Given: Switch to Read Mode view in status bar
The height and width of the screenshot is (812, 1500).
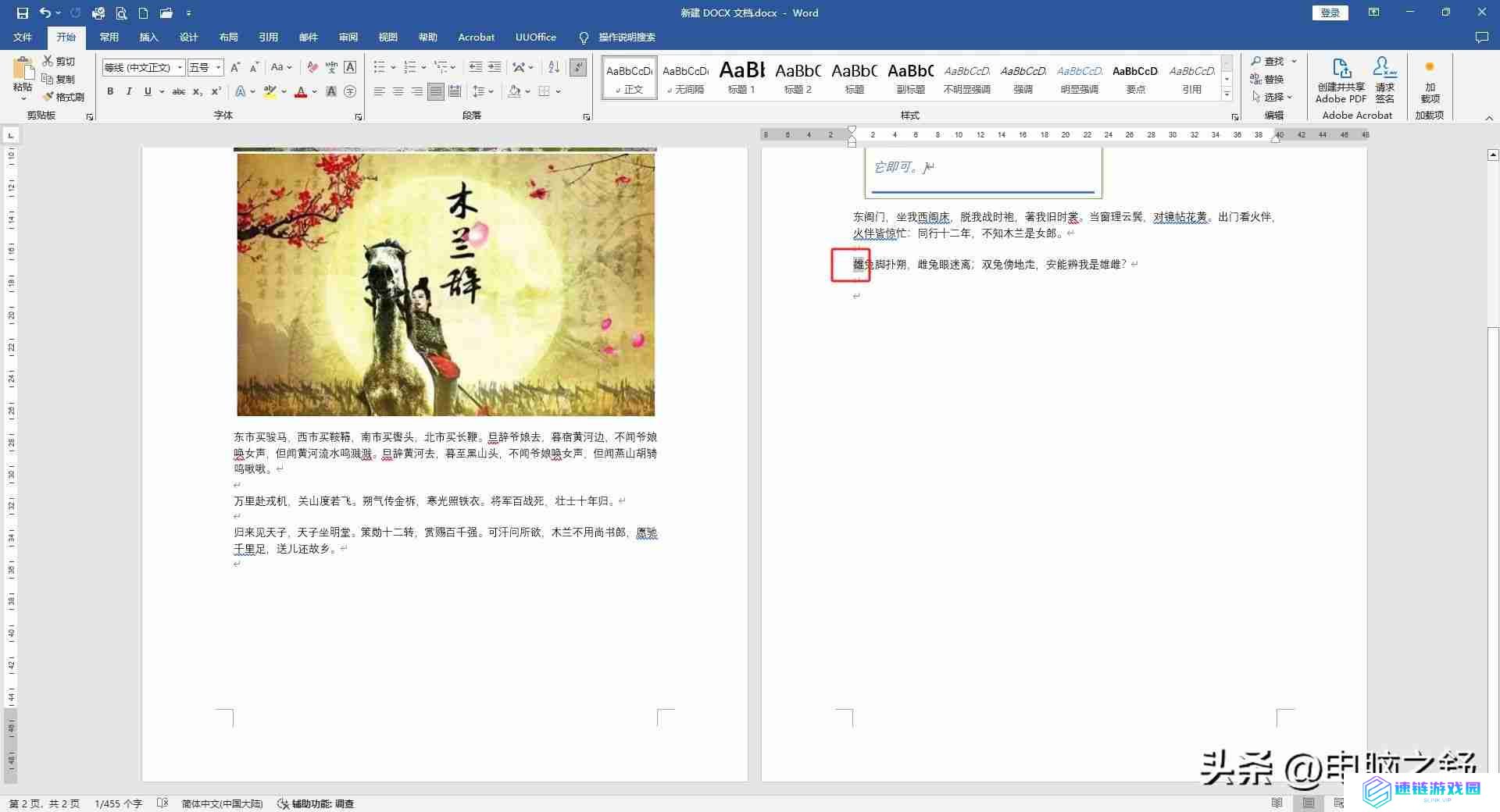Looking at the screenshot, I should tap(1277, 803).
